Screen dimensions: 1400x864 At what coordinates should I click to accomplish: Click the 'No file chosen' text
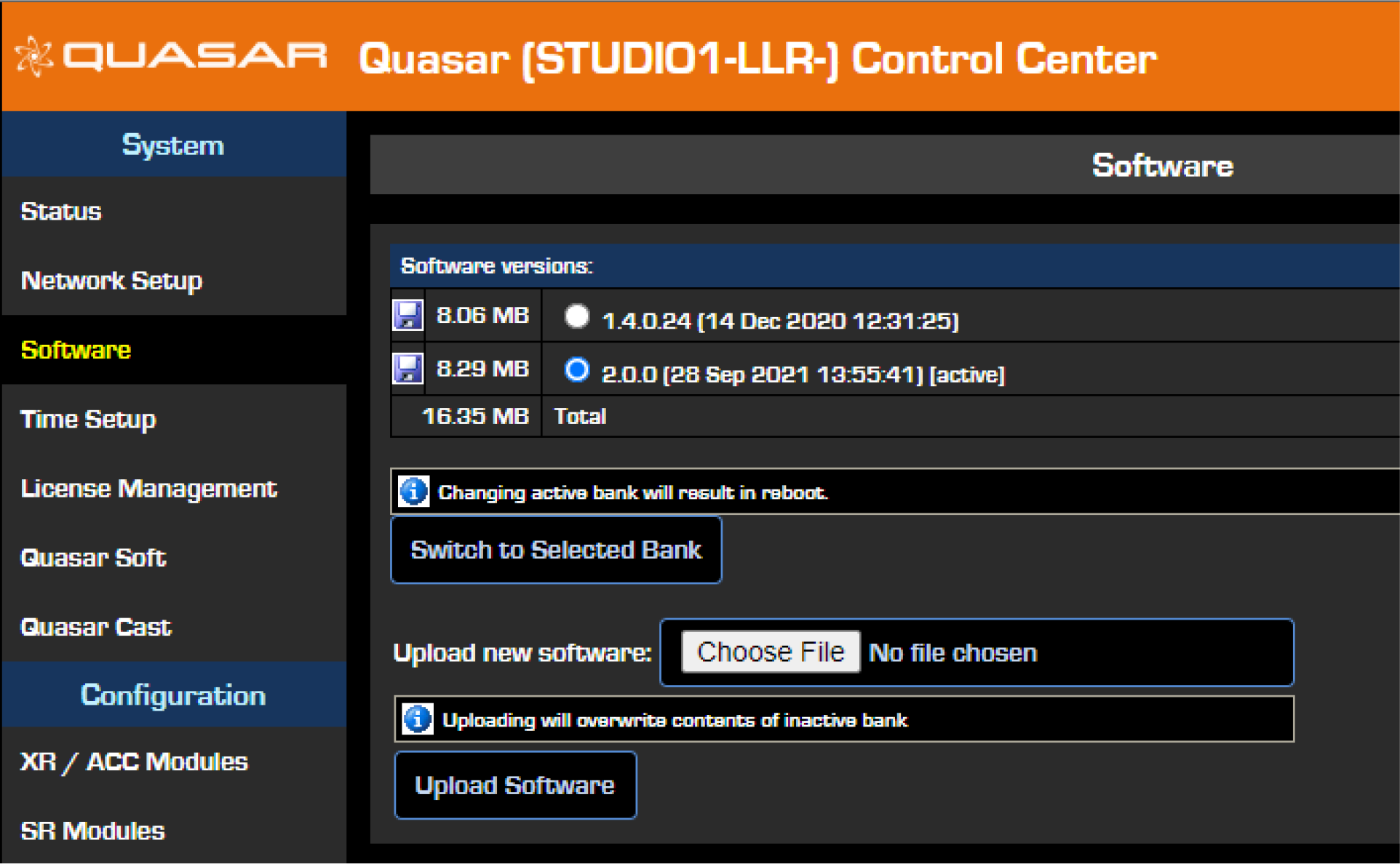pos(952,653)
